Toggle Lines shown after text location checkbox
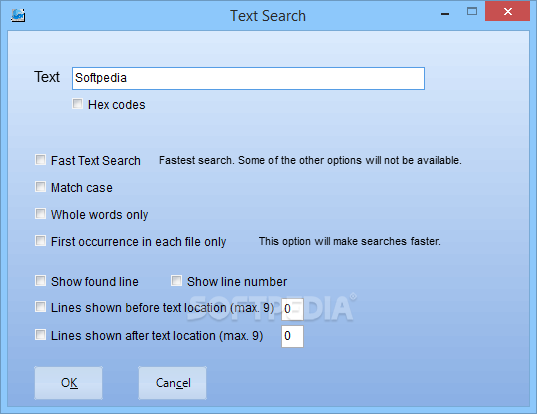 click(x=40, y=335)
